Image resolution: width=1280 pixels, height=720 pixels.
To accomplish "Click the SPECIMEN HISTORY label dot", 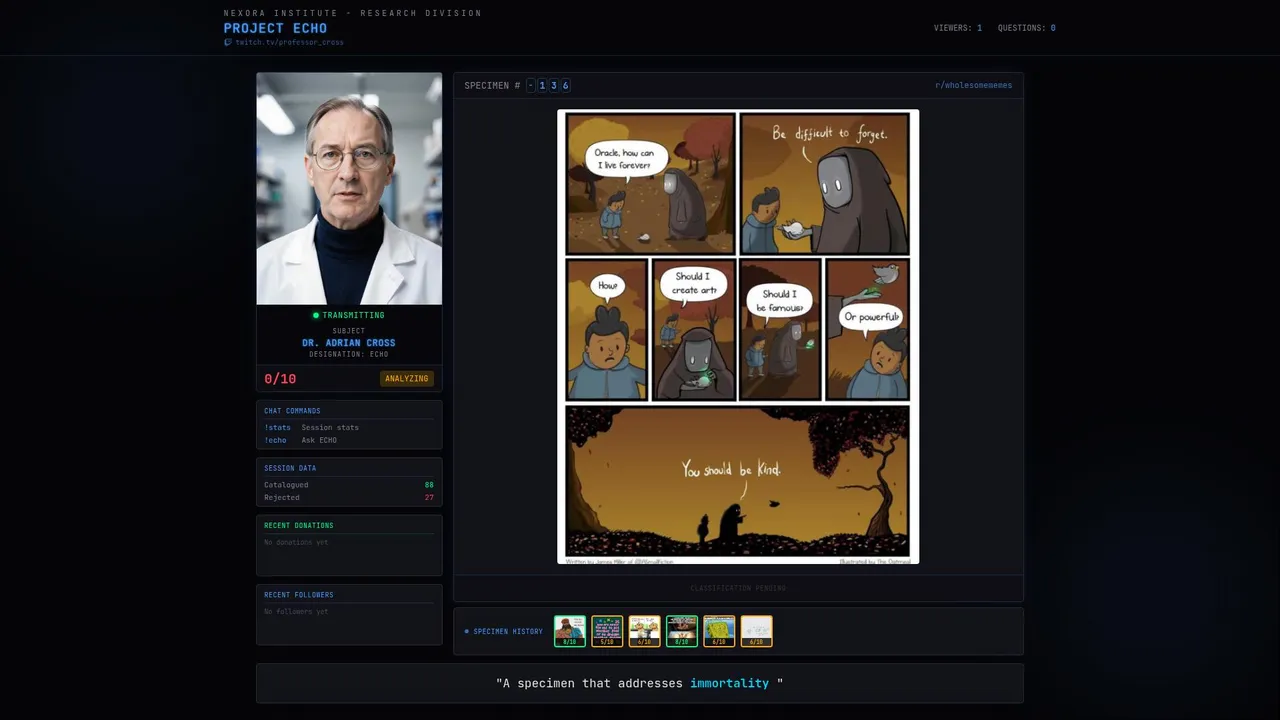I will [466, 631].
